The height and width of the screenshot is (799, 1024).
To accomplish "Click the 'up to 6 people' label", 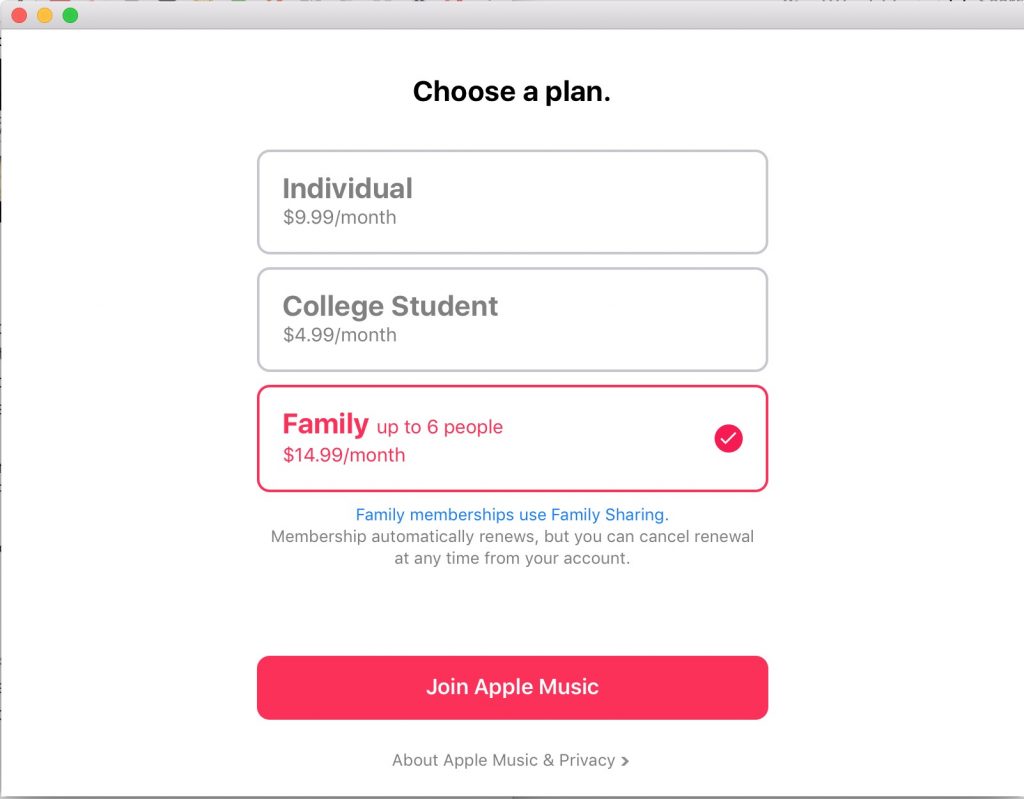I will point(440,427).
